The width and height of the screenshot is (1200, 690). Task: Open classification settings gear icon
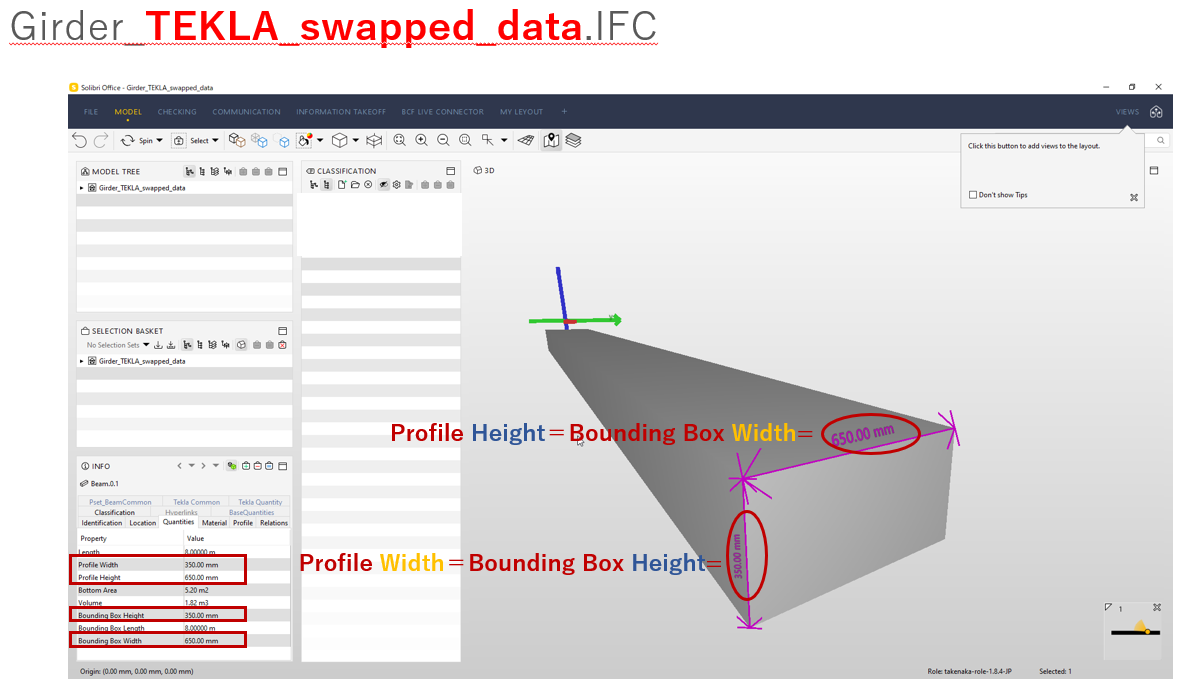click(x=396, y=185)
